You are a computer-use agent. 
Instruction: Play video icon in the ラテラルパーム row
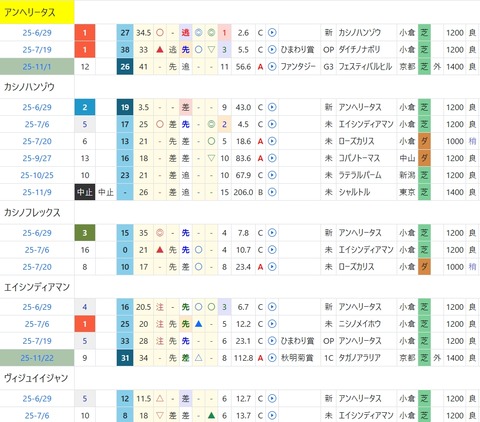(x=272, y=175)
